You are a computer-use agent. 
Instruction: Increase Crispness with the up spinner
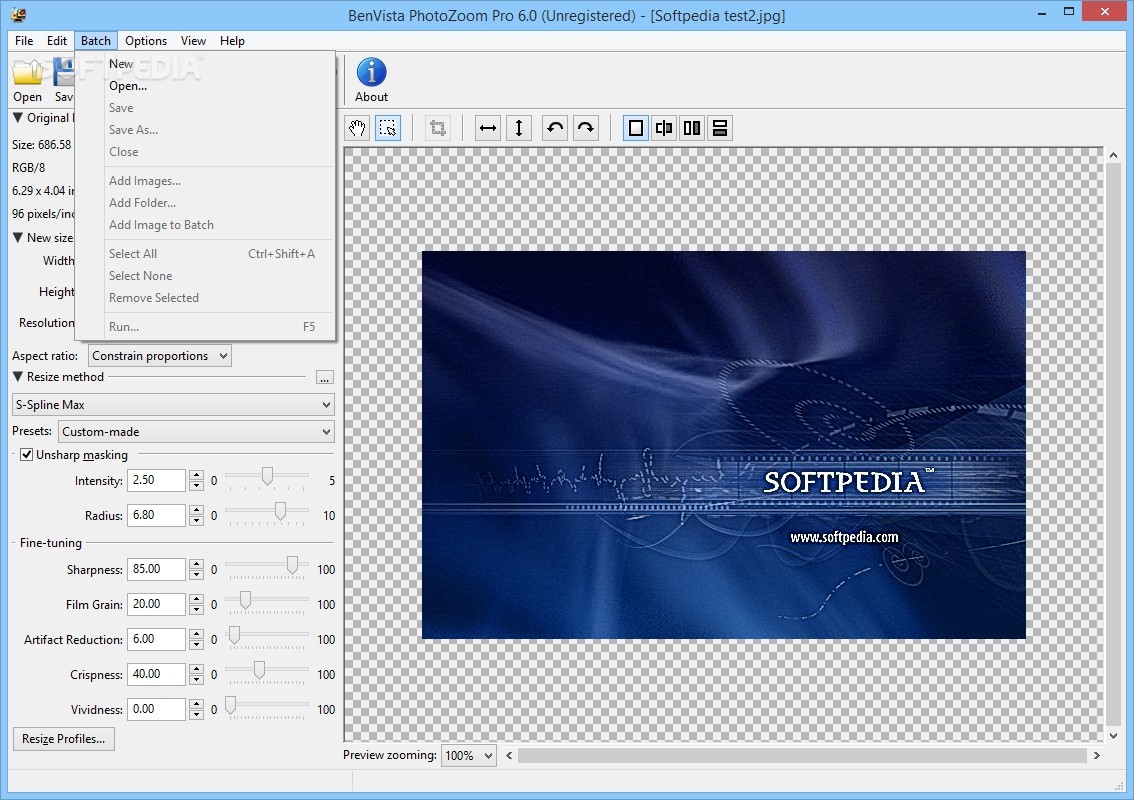(197, 668)
